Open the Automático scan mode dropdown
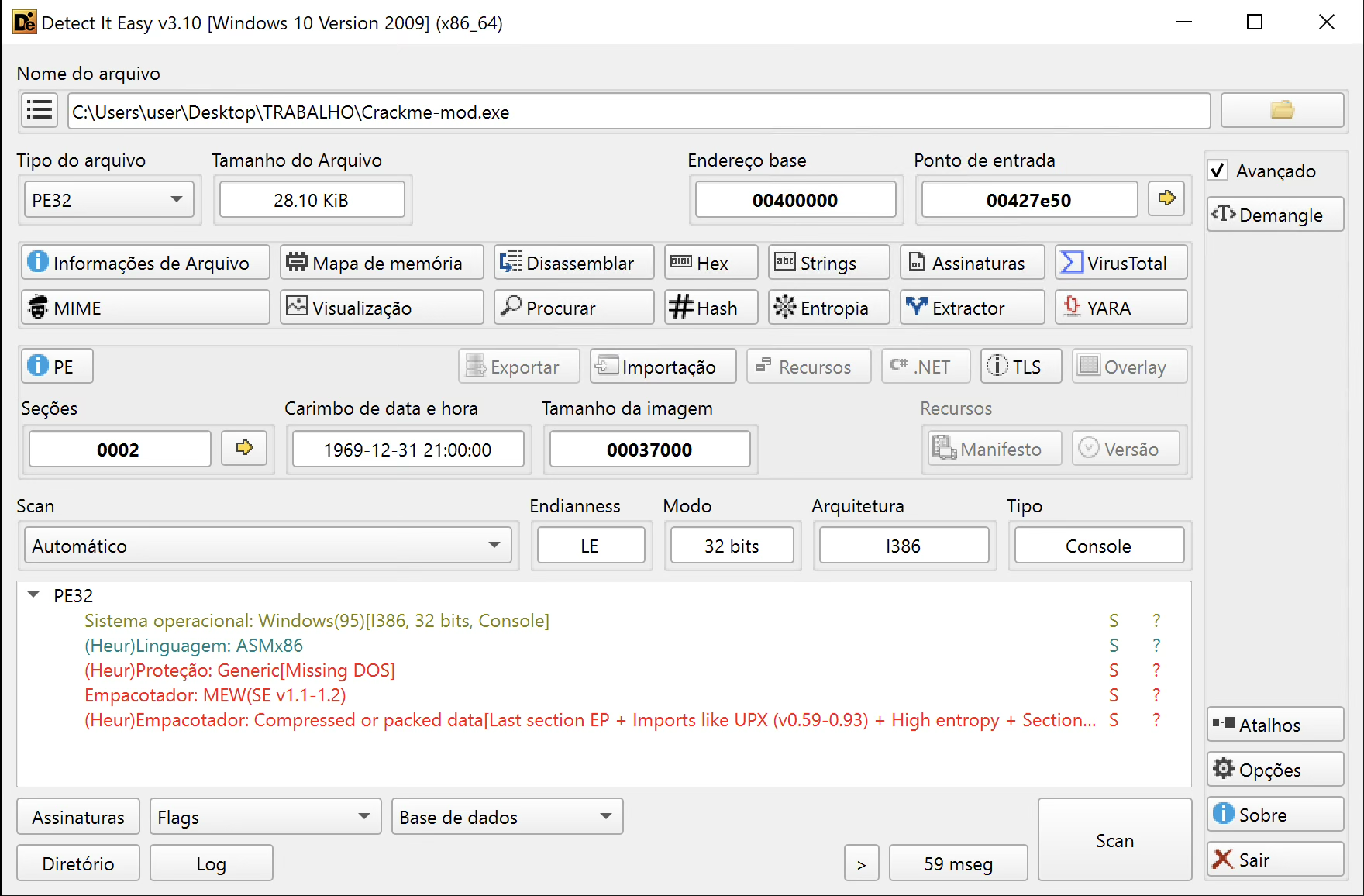Image resolution: width=1364 pixels, height=896 pixels. 267,546
